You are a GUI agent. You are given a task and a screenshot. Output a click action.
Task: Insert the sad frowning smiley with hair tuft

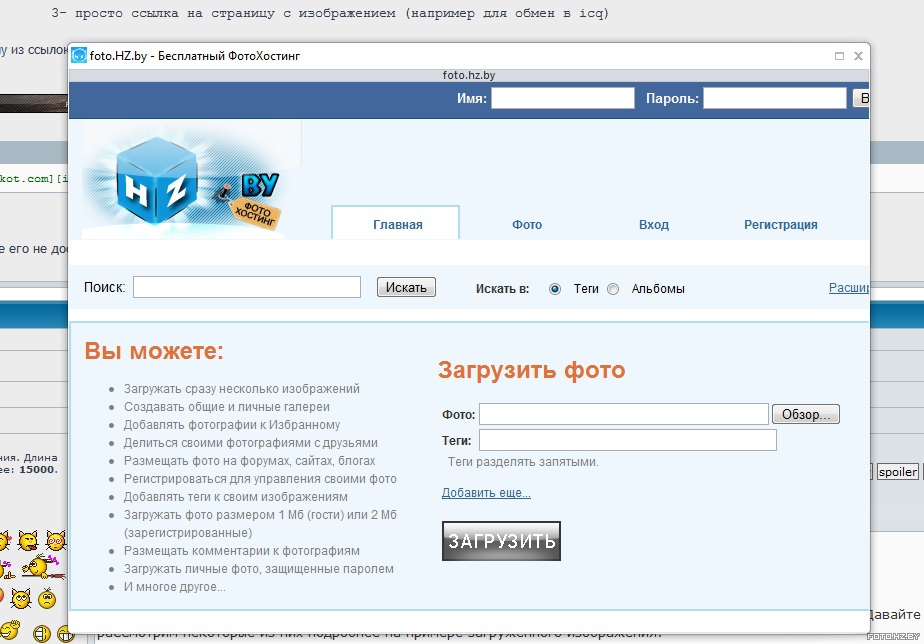click(x=47, y=598)
